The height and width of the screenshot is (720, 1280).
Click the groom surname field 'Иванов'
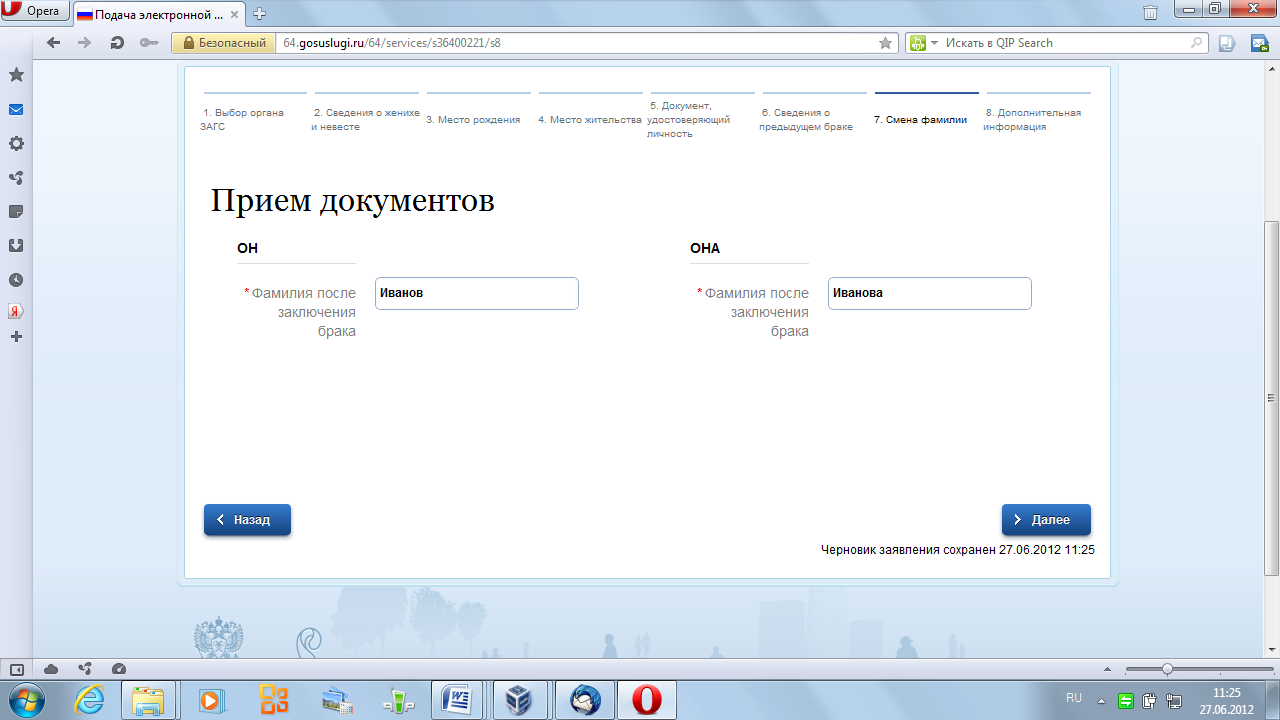477,293
